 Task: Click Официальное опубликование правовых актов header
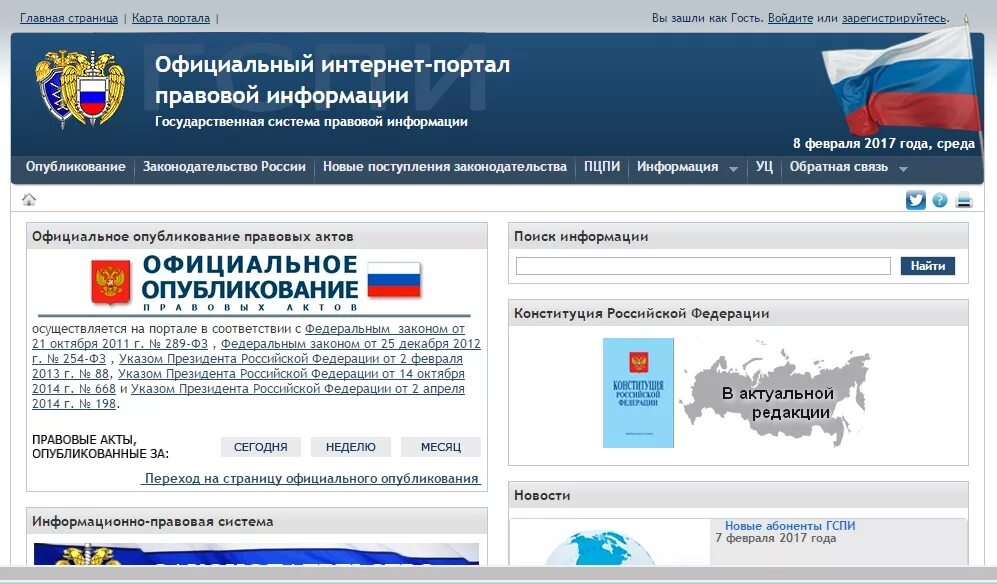coord(257,236)
